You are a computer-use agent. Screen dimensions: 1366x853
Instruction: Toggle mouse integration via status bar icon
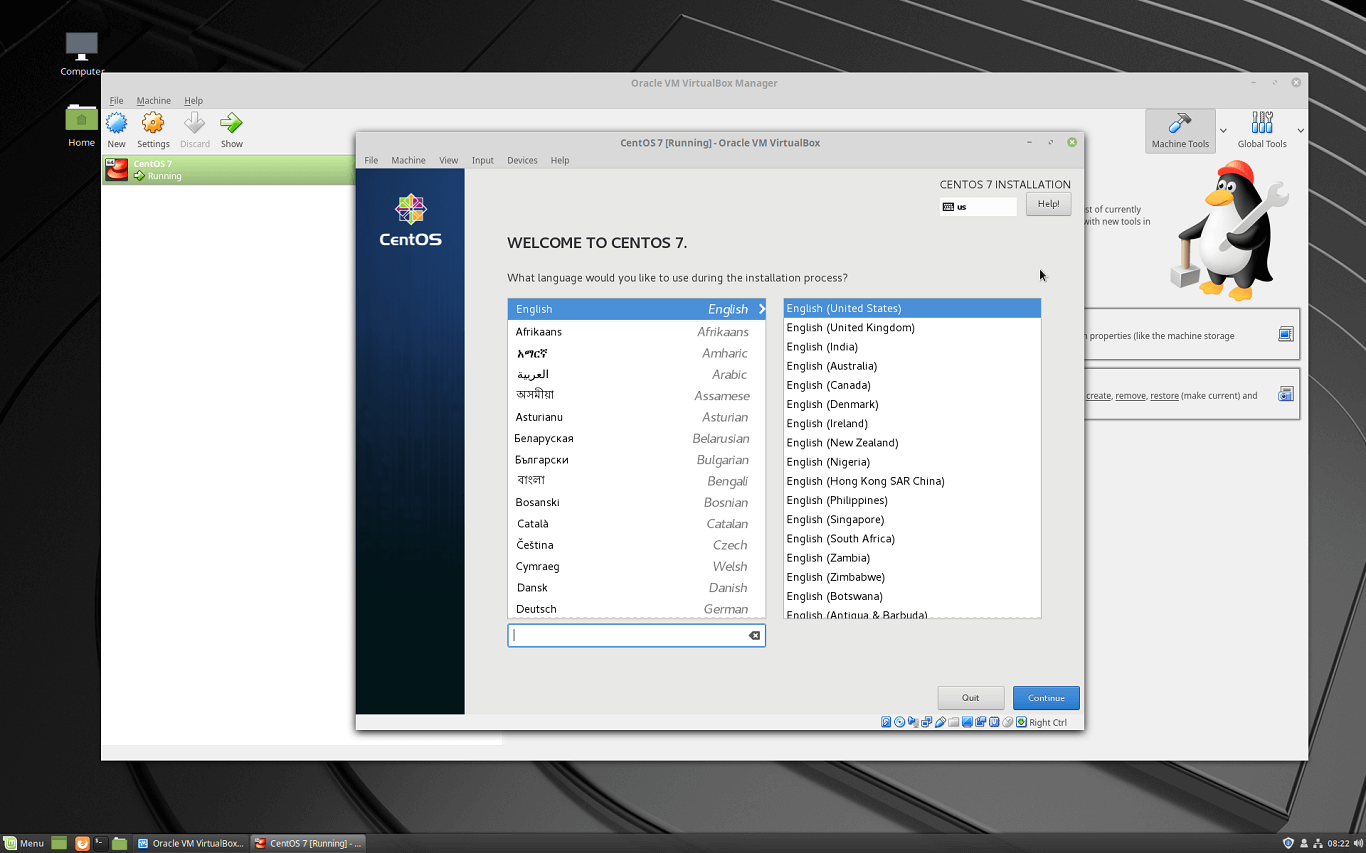pos(1007,721)
